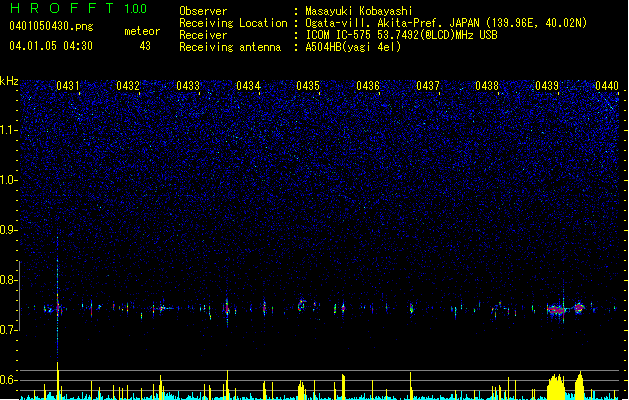Click the Observer name Masayuki Kobayashi
The width and height of the screenshot is (629, 400).
point(359,11)
